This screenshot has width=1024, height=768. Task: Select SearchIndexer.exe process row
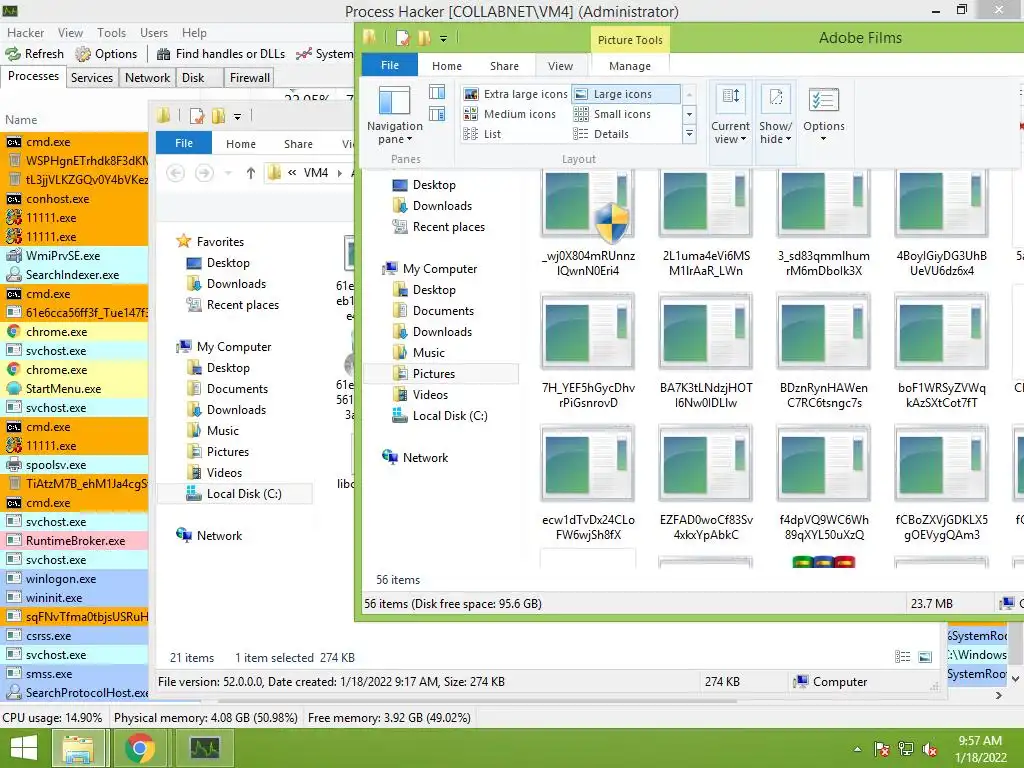pos(74,275)
